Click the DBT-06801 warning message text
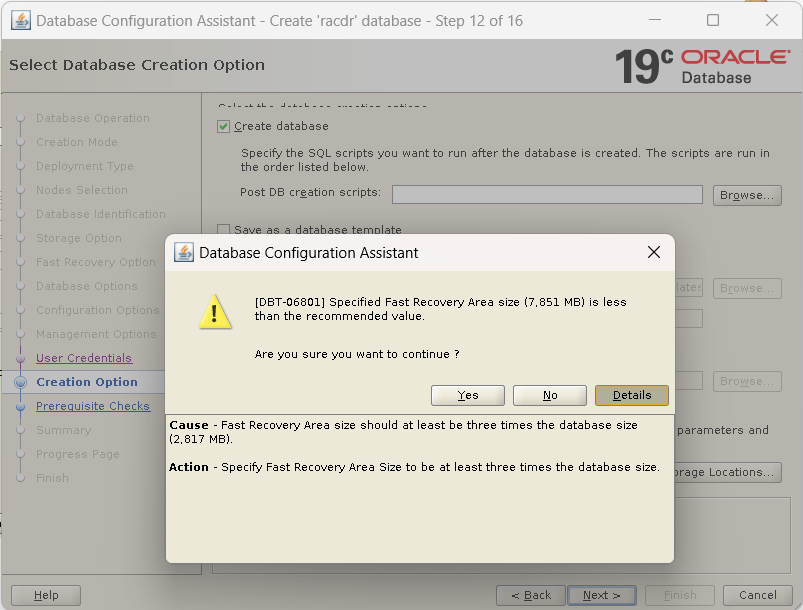 click(x=440, y=309)
